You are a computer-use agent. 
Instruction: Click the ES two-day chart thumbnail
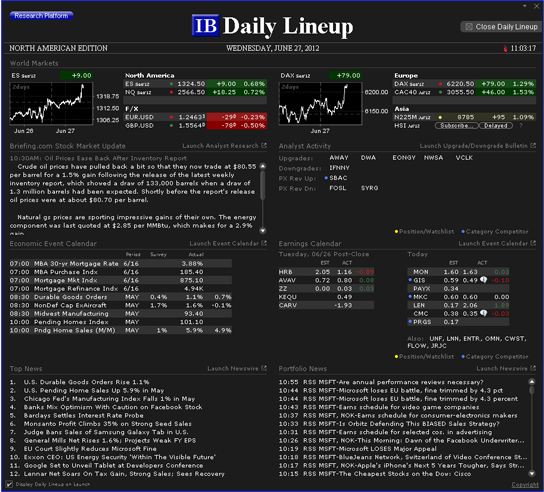pyautogui.click(x=51, y=103)
